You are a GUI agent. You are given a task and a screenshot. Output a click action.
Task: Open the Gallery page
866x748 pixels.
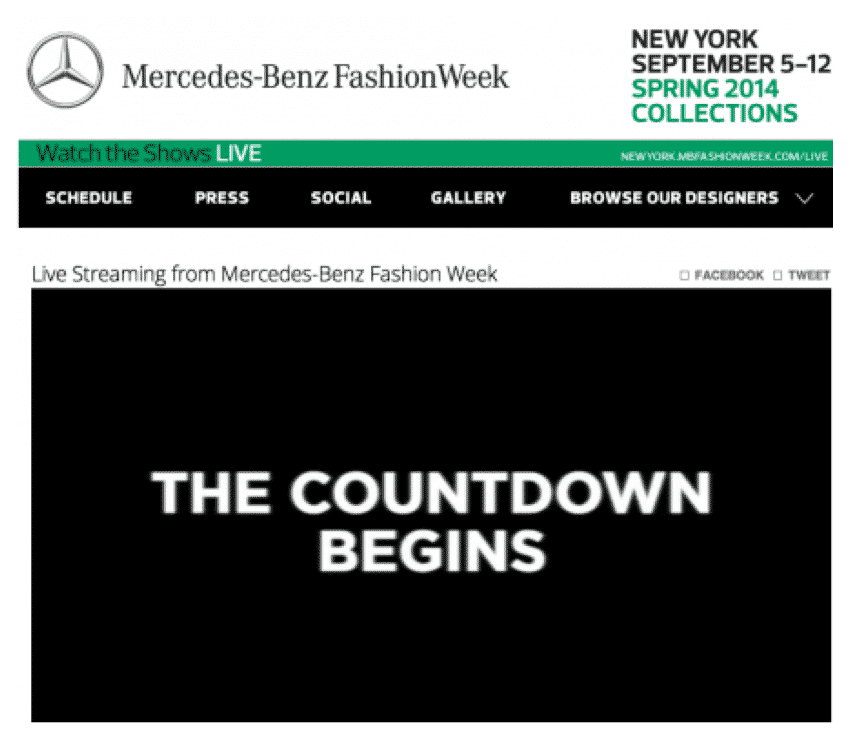click(x=468, y=198)
